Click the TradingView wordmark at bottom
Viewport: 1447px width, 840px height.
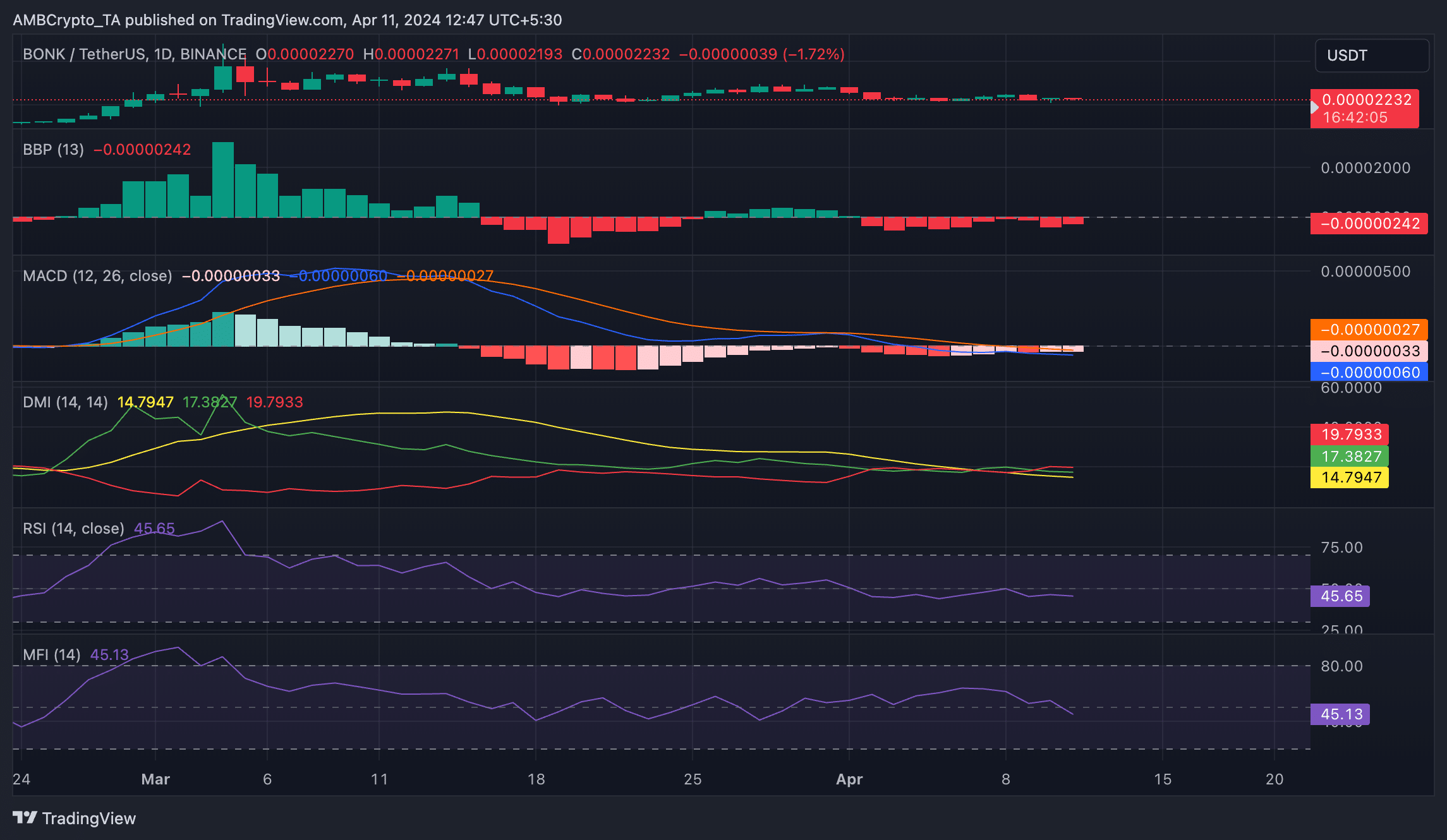point(88,819)
